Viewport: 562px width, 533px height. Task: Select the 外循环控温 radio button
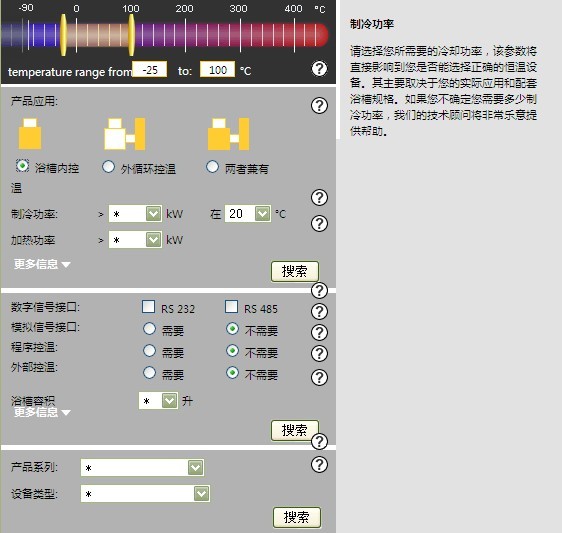pyautogui.click(x=108, y=167)
